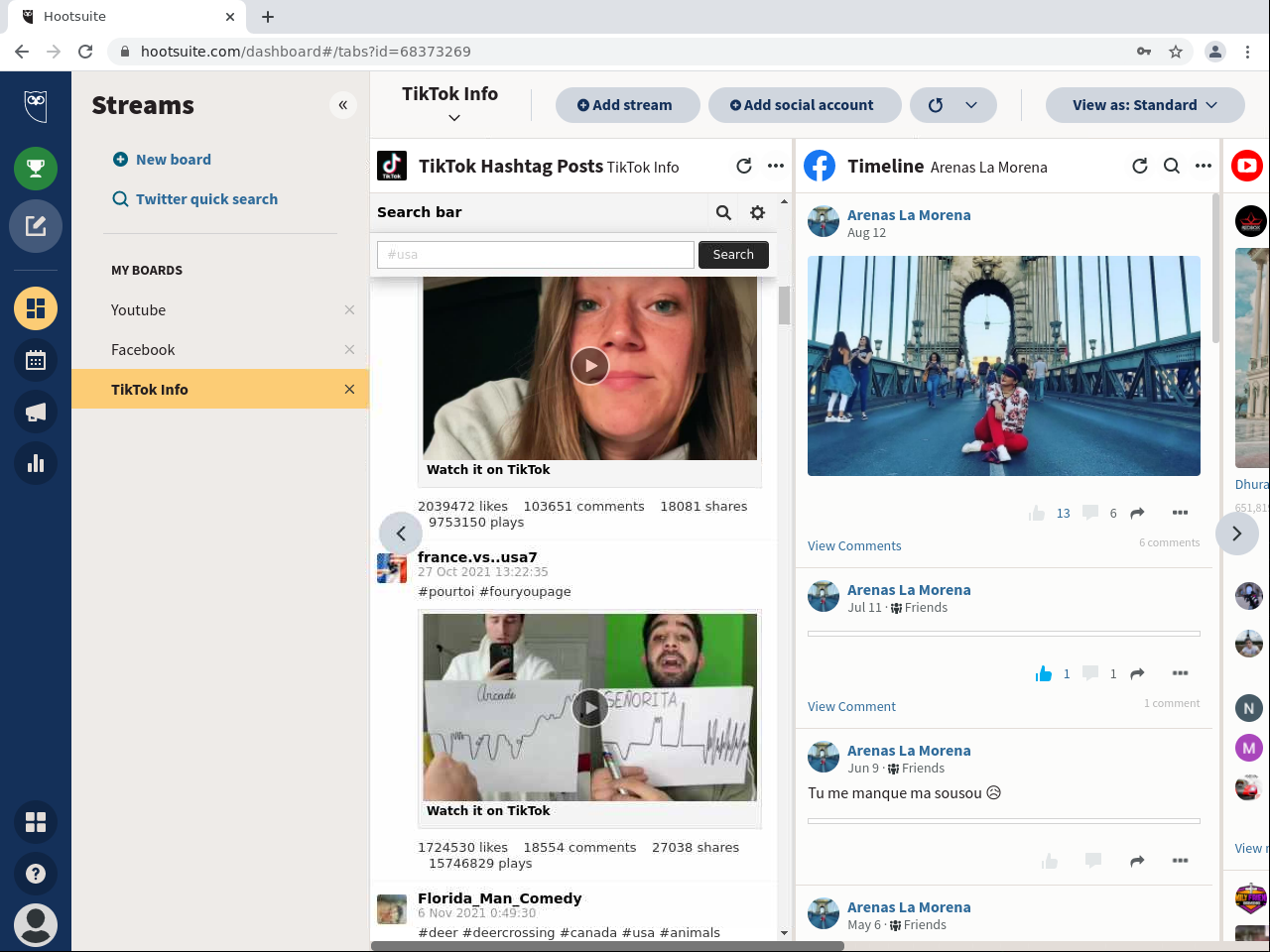This screenshot has height=952, width=1270.
Task: Open TikTok search bar settings gear
Action: (757, 212)
